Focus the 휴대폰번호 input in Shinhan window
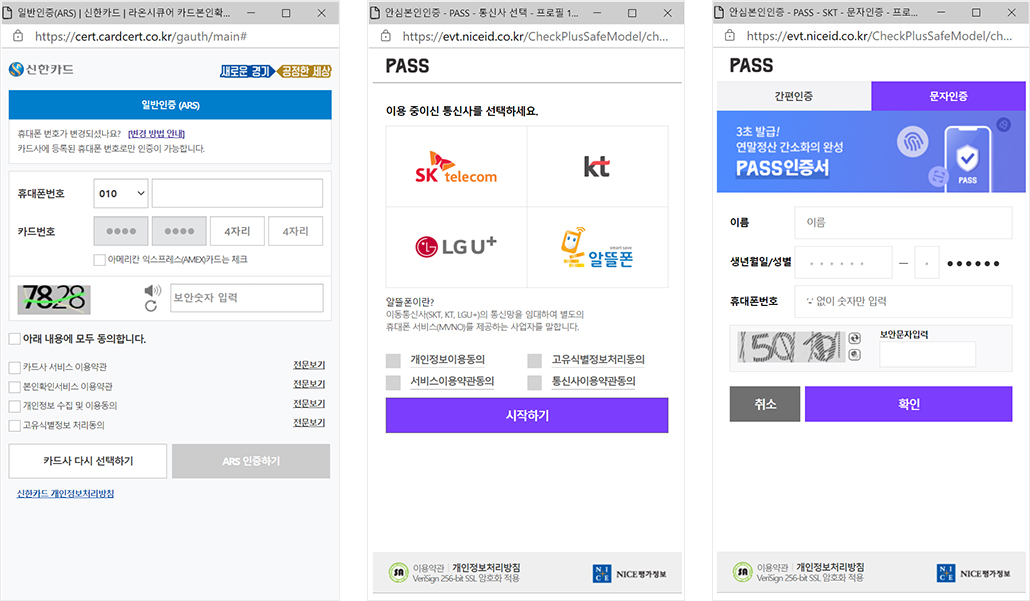This screenshot has width=1030, height=601. point(237,193)
